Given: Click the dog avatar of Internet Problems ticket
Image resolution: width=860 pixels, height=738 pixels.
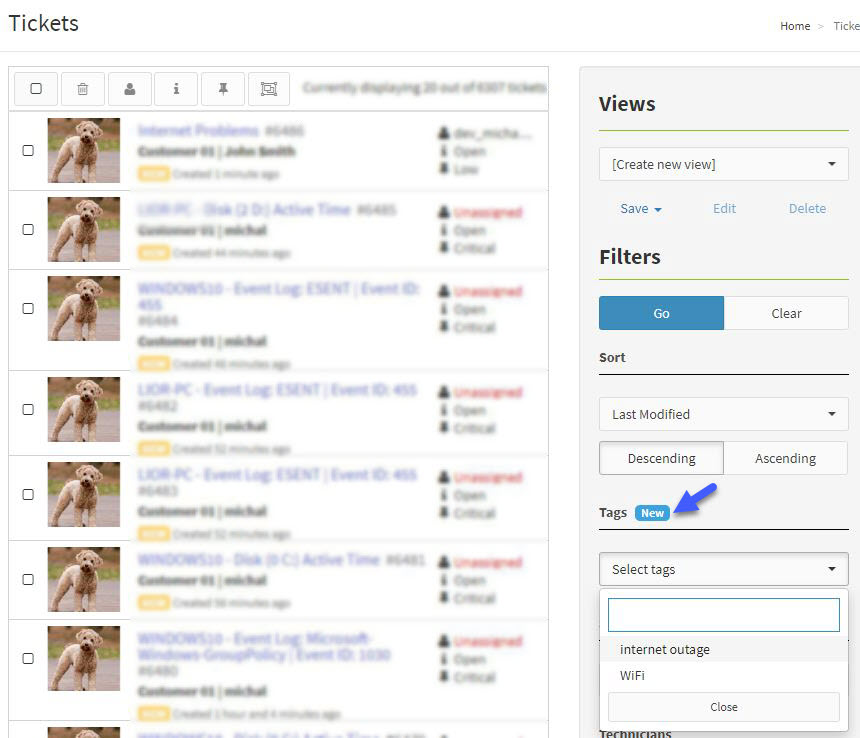Looking at the screenshot, I should 84,150.
